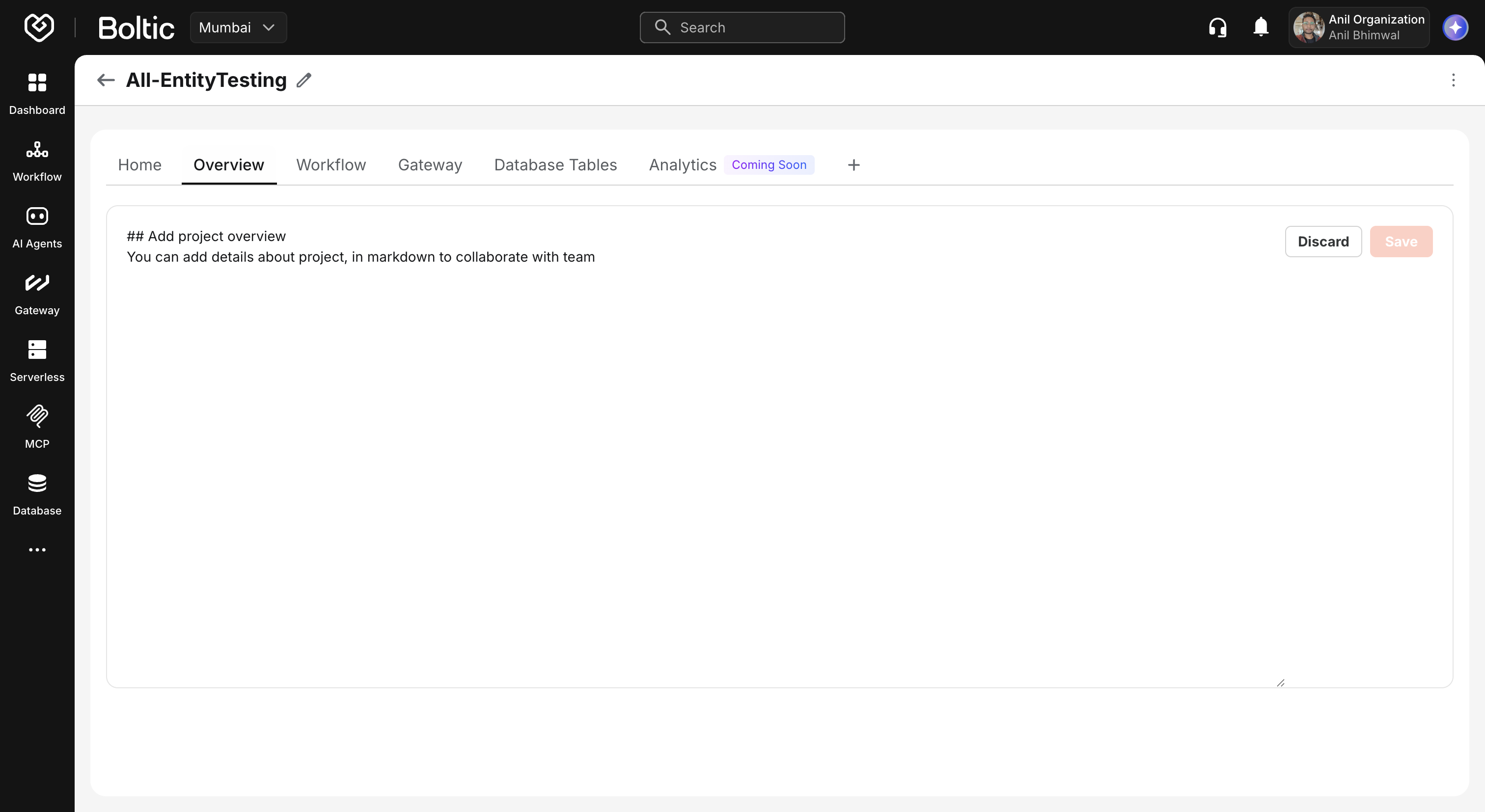Image resolution: width=1485 pixels, height=812 pixels.
Task: Click the All-EntityTesting project title
Action: (206, 80)
